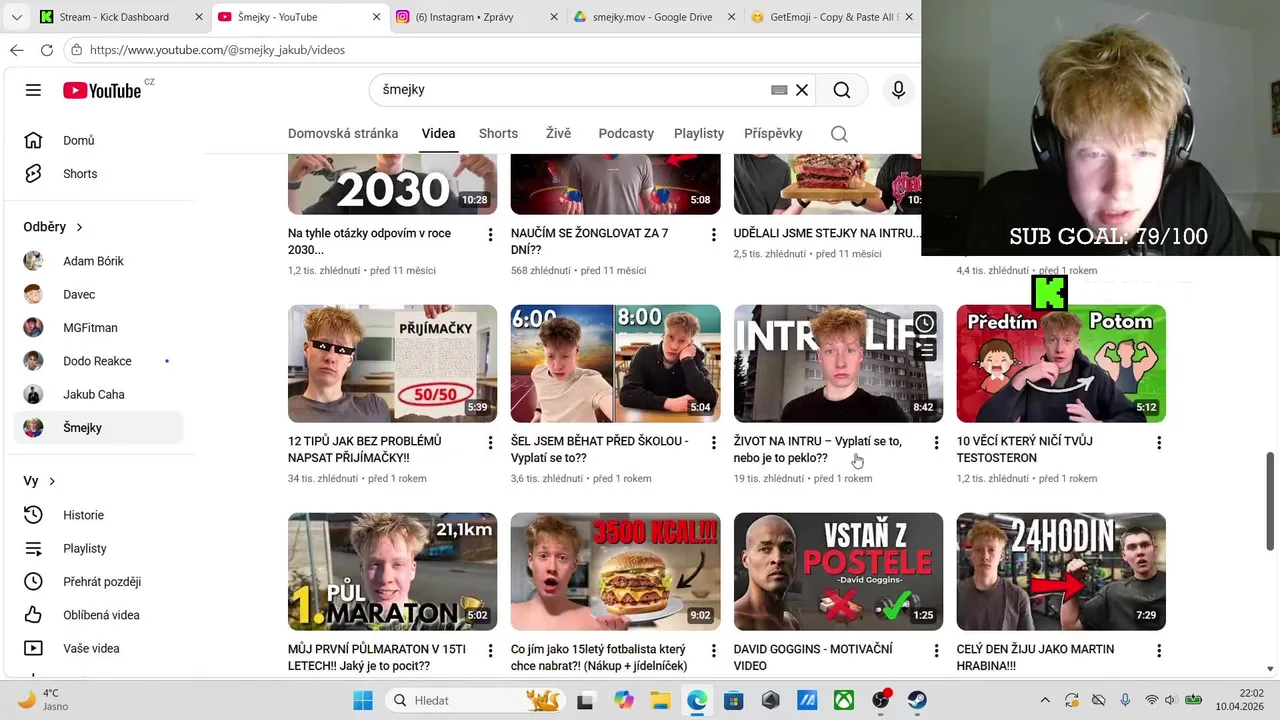The image size is (1280, 720).
Task: Open Dodo Reakce subscription channel
Action: point(98,361)
